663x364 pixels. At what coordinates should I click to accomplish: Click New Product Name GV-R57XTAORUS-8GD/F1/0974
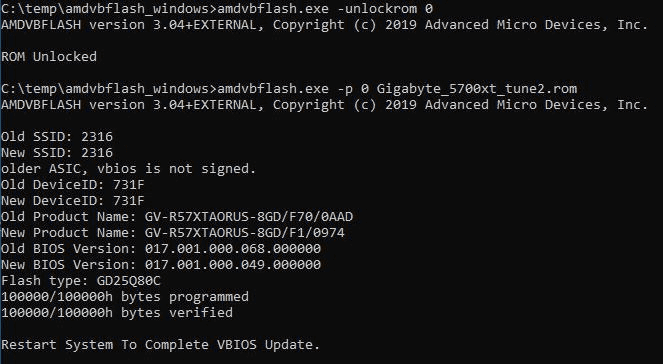coord(173,233)
